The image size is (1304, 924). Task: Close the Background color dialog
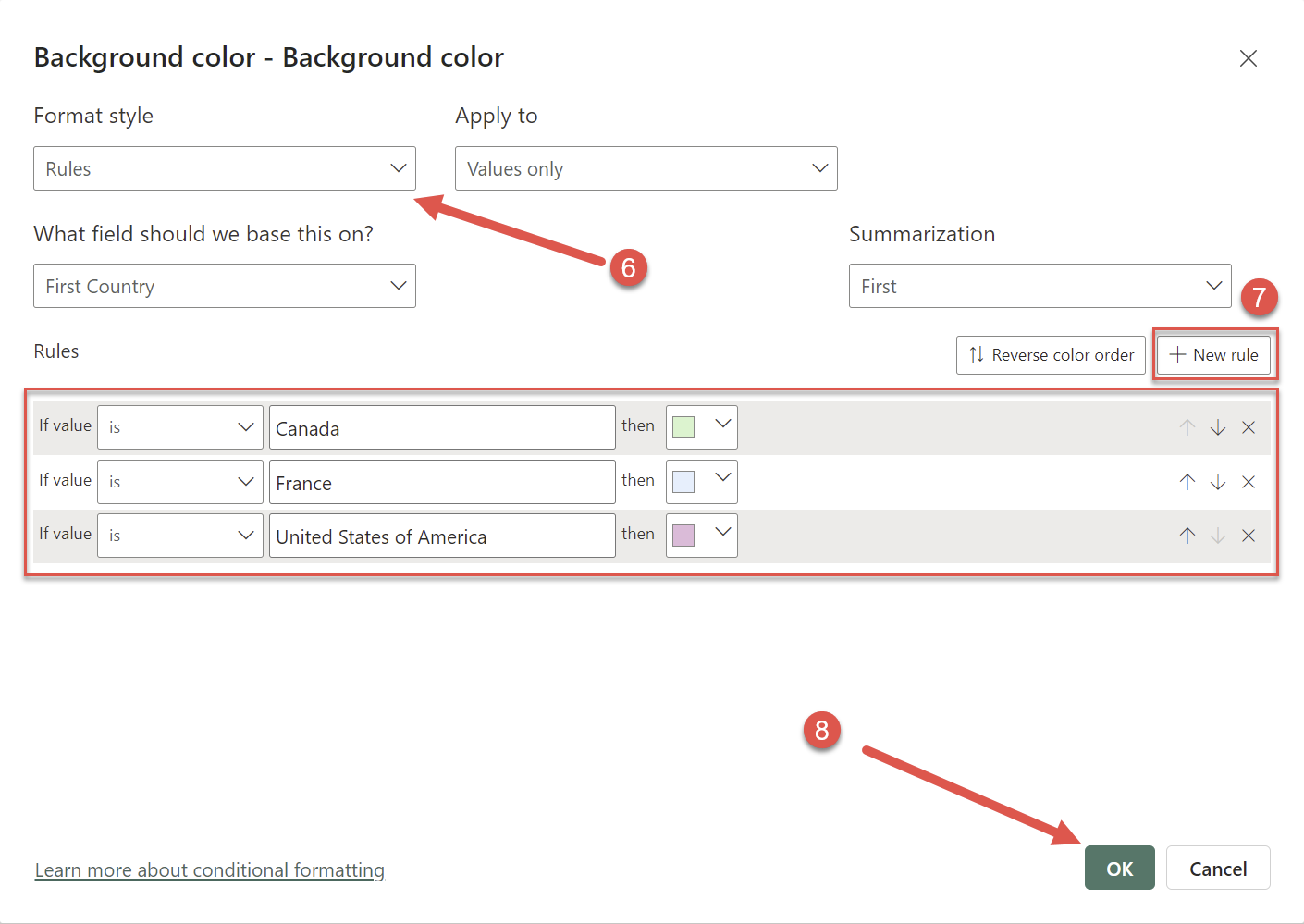1248,58
